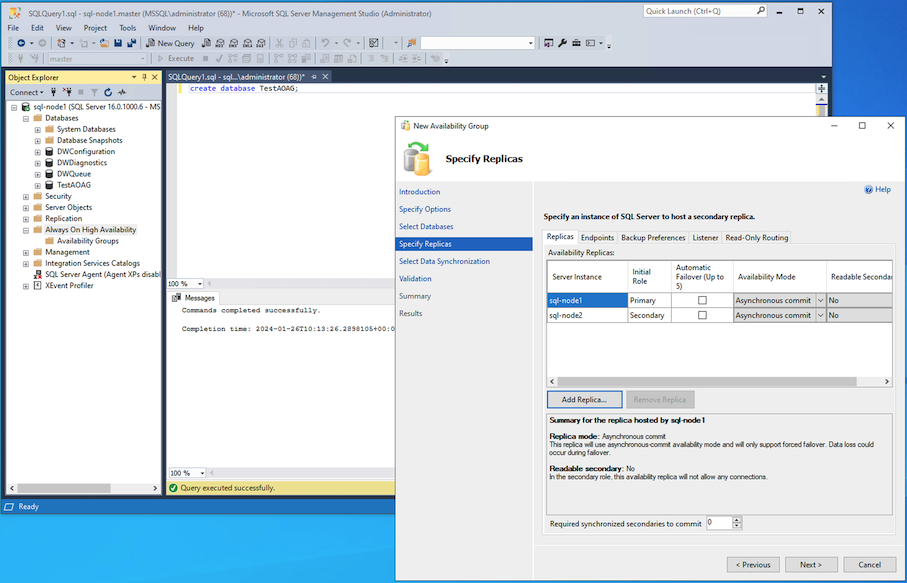Image resolution: width=907 pixels, height=583 pixels.
Task: Click the Analysis Services MDX Query icon
Action: point(220,43)
